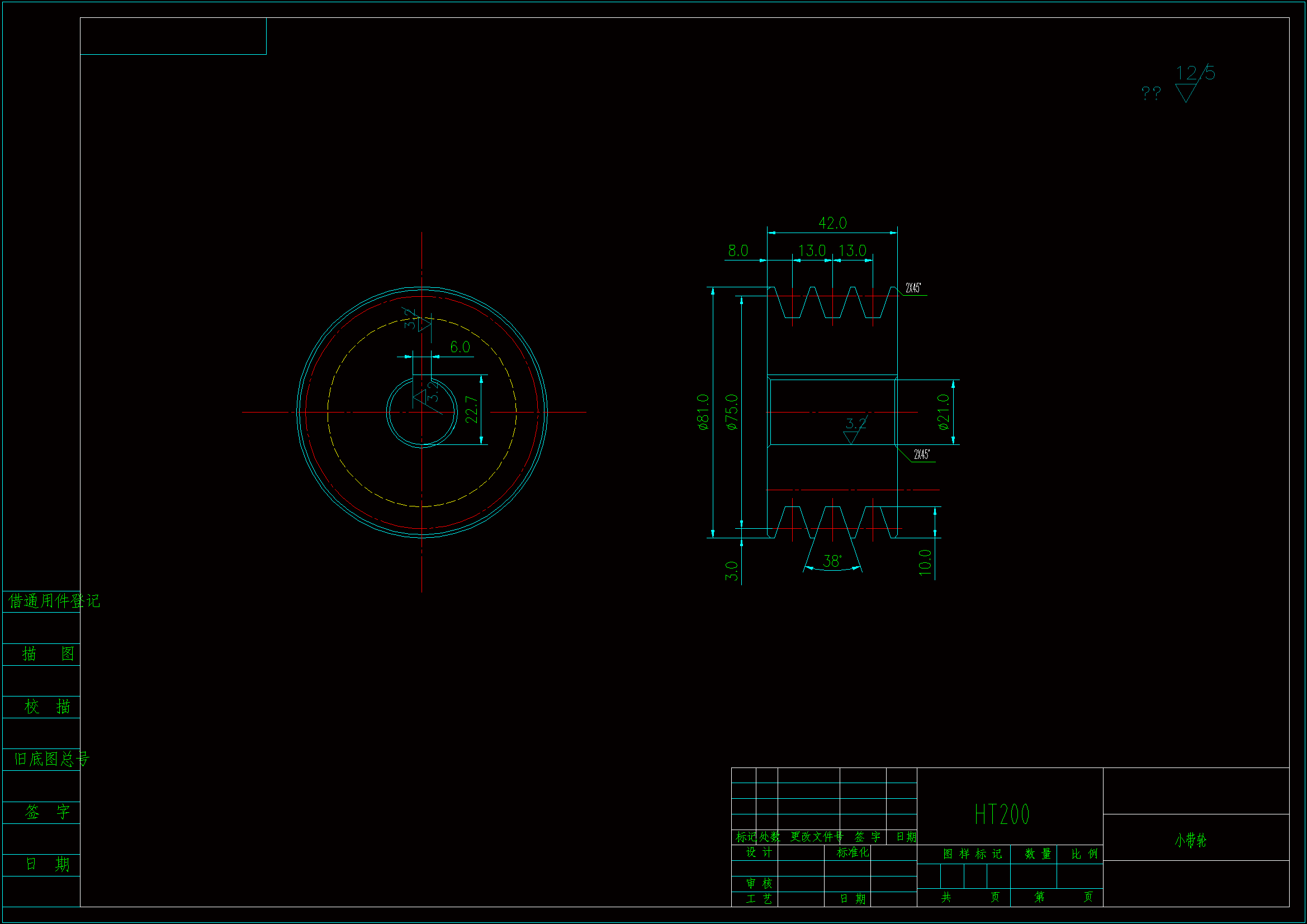Select the lower 2X45° chamfer note

pyautogui.click(x=922, y=454)
